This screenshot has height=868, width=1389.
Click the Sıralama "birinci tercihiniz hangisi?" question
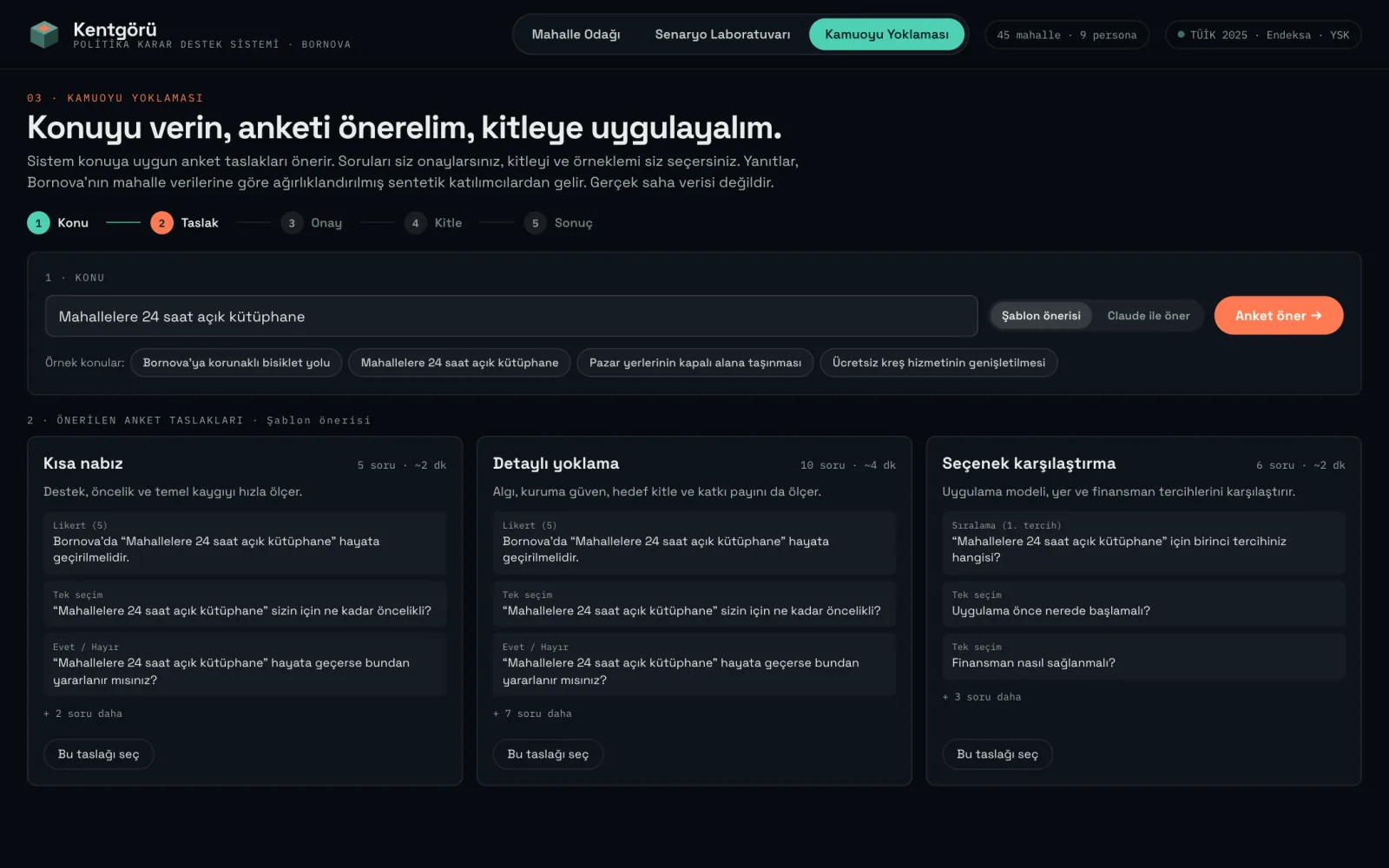point(1144,543)
